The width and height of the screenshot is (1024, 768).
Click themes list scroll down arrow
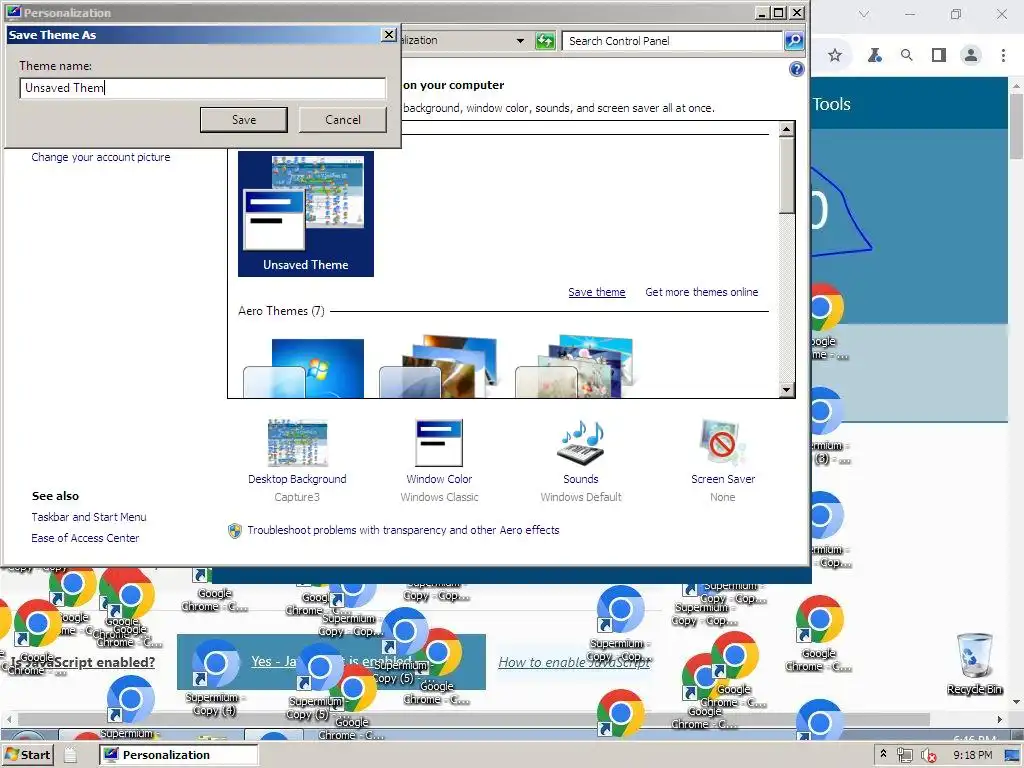point(786,390)
